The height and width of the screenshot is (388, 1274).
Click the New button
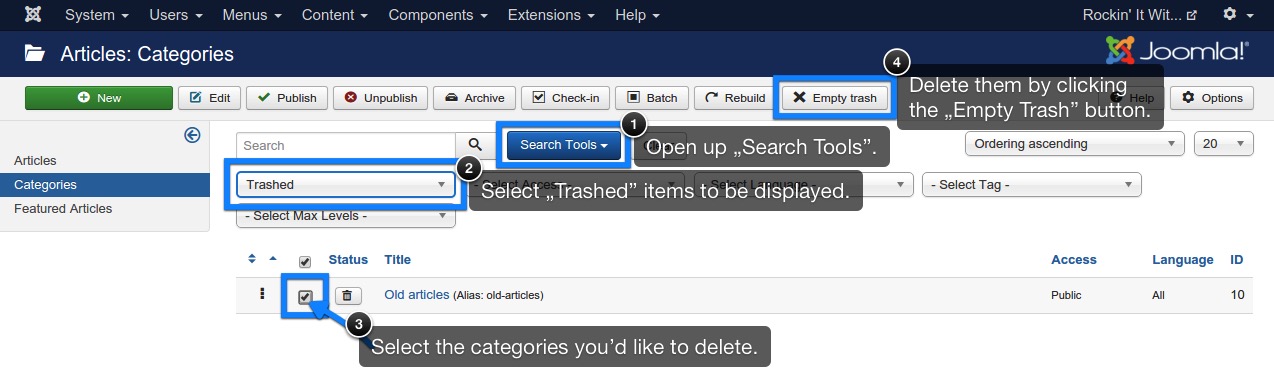(x=99, y=98)
